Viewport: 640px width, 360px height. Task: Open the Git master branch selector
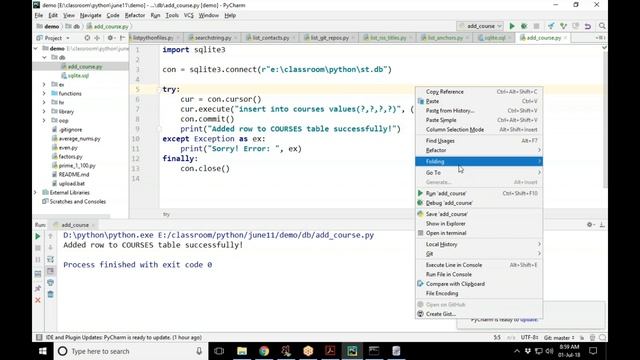click(x=559, y=338)
